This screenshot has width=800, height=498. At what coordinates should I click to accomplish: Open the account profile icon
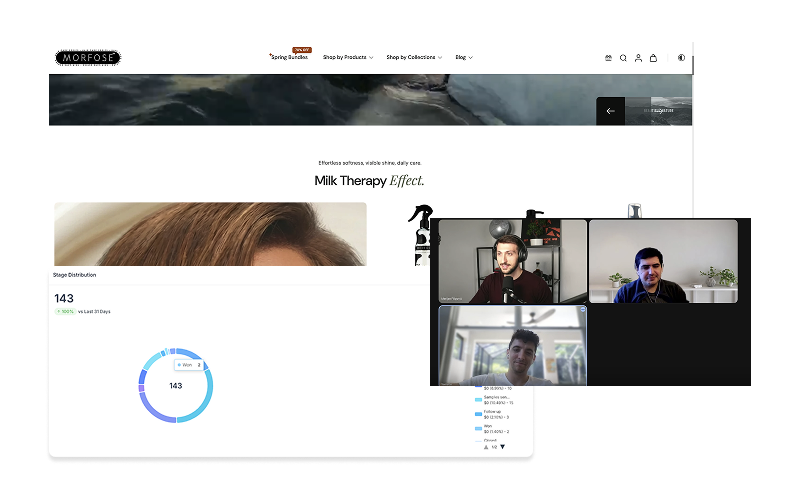click(638, 58)
